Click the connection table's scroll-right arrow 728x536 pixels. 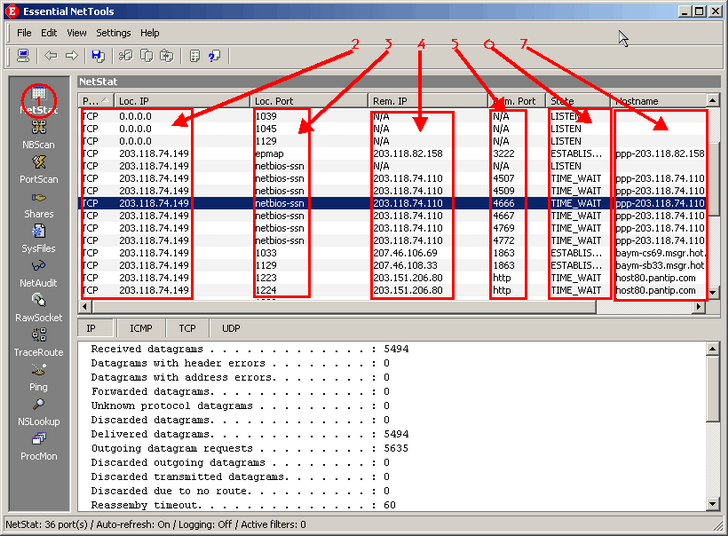click(699, 307)
